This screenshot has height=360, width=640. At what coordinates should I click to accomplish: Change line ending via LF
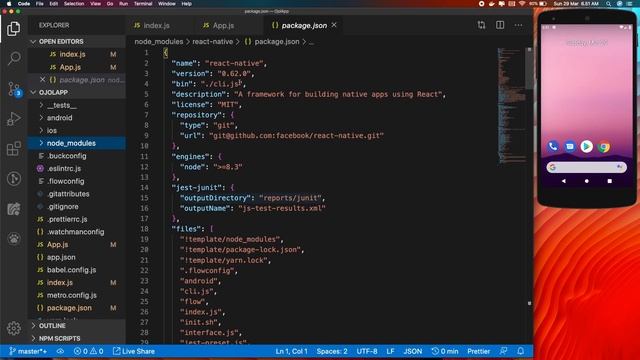click(x=390, y=351)
